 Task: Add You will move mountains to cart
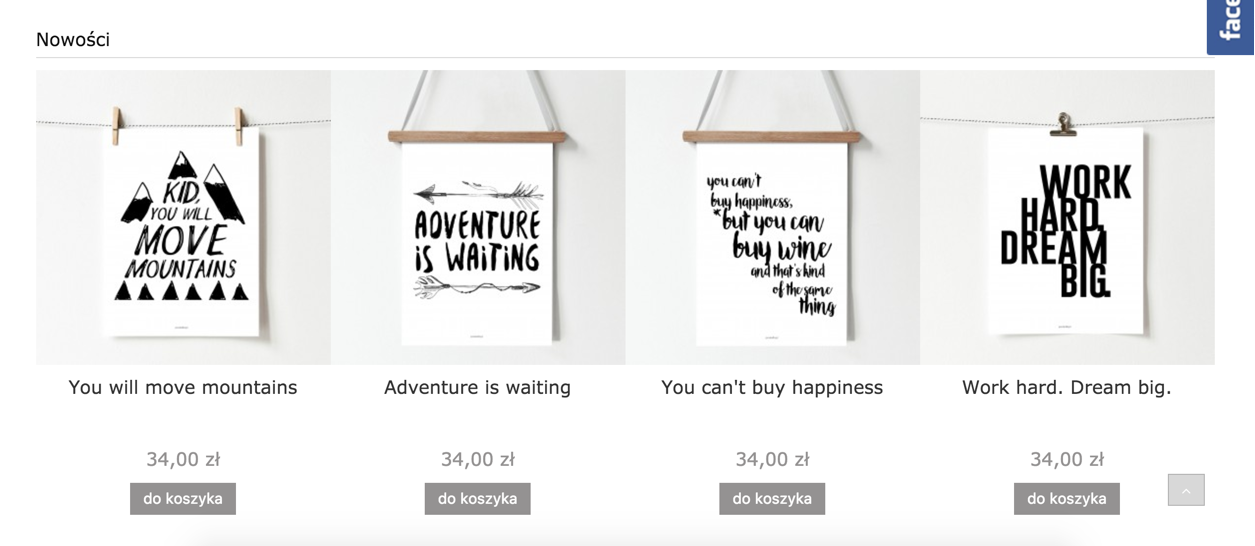pyautogui.click(x=183, y=498)
